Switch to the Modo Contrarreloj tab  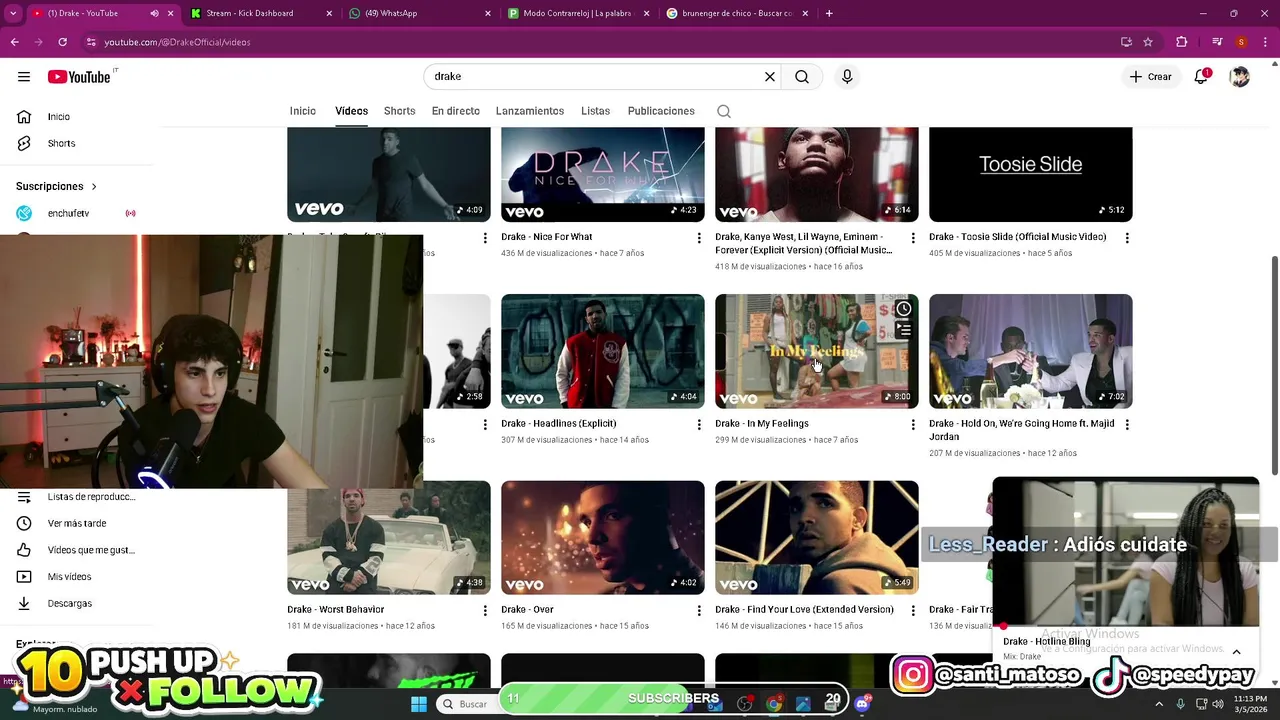[x=580, y=13]
